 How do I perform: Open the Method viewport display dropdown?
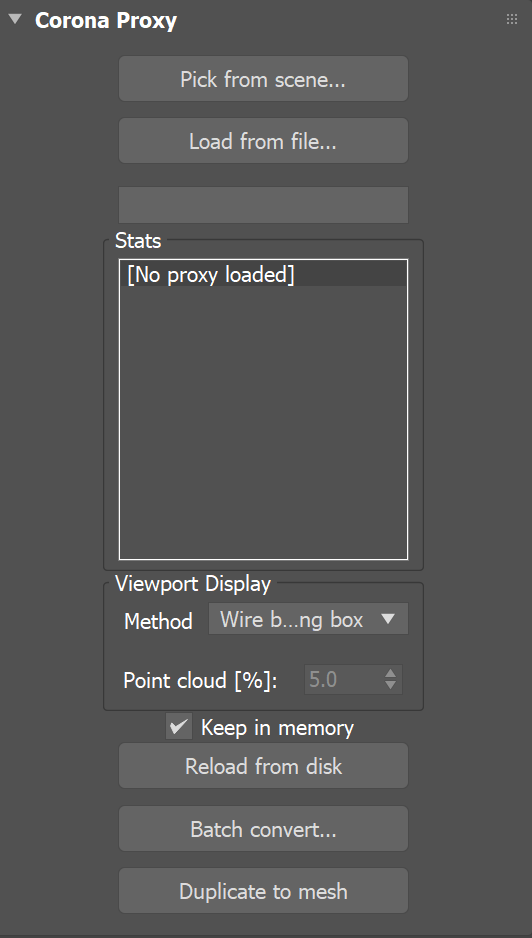coord(308,619)
